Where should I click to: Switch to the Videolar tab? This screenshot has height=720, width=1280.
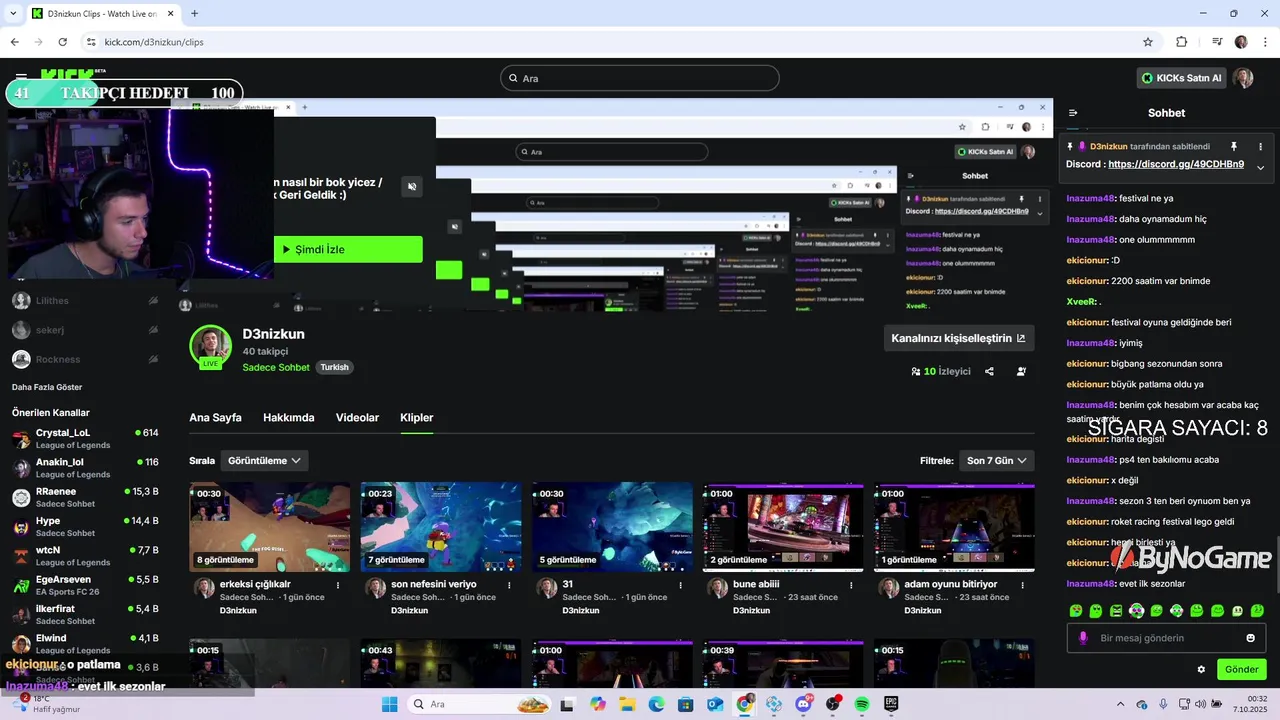tap(357, 418)
